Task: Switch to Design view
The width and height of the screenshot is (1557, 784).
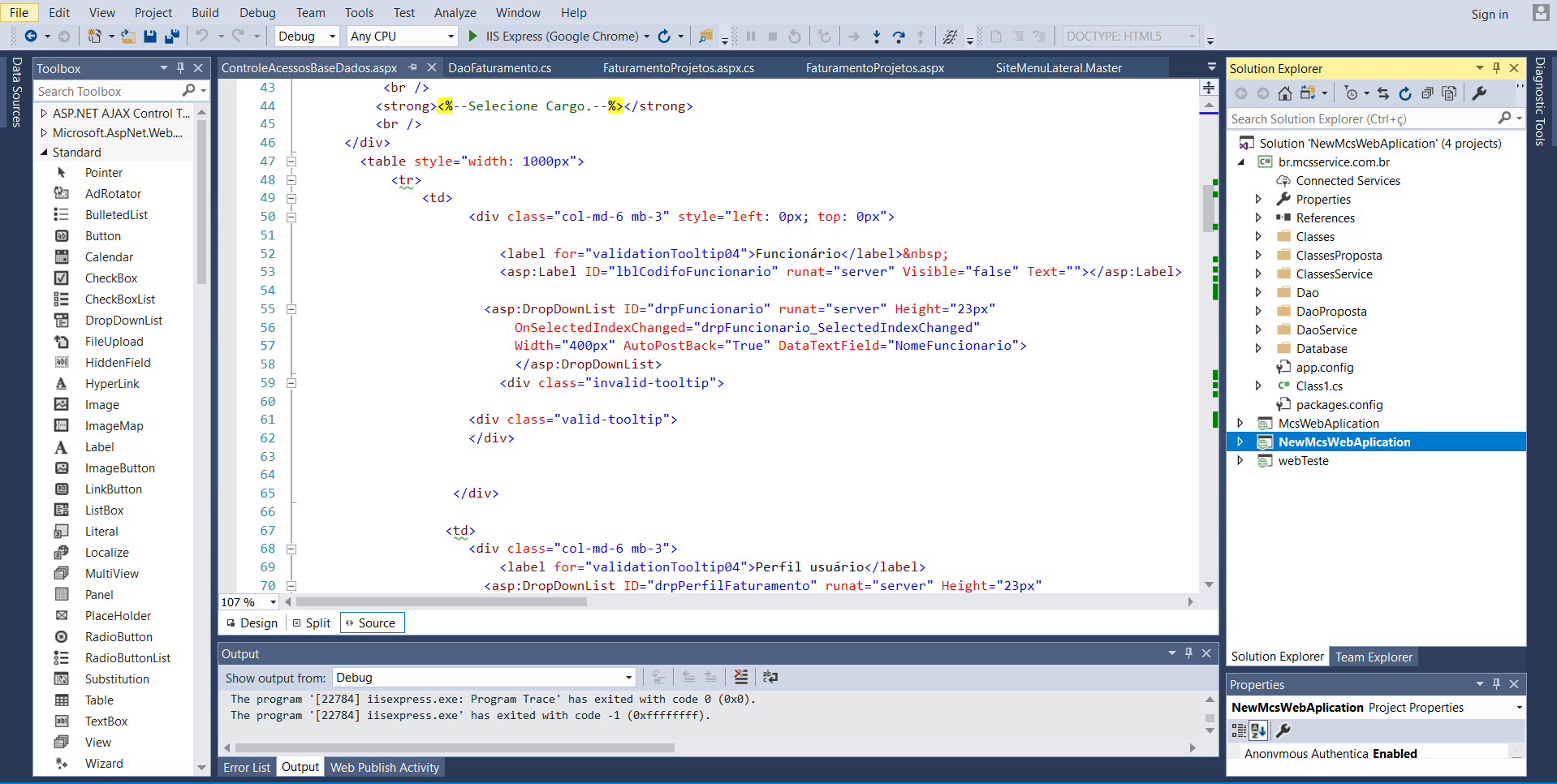Action: [x=252, y=623]
